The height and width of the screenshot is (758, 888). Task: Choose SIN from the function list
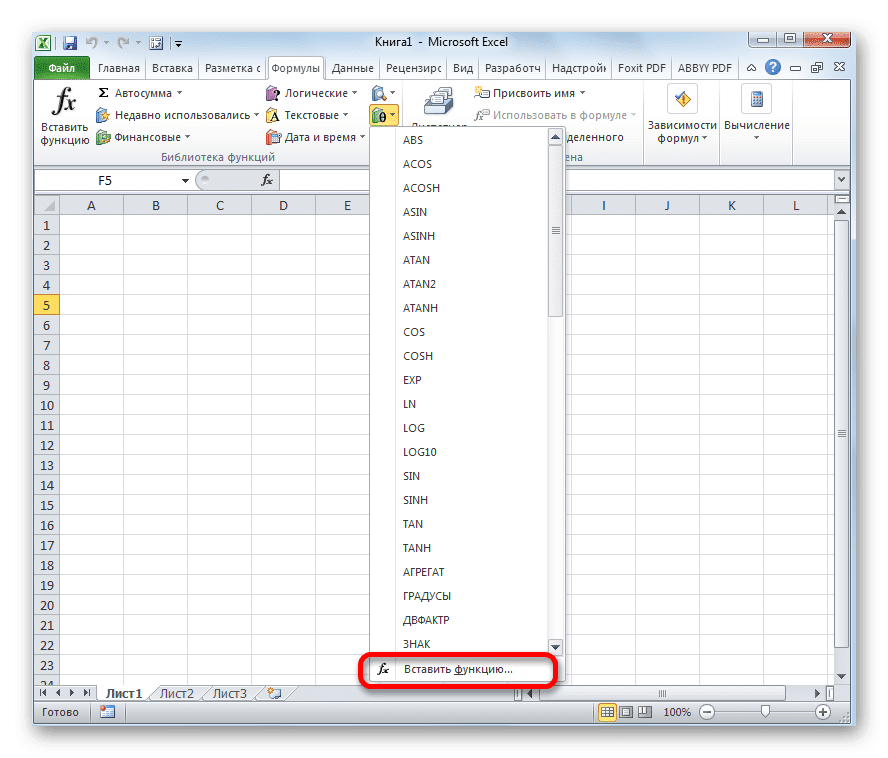[x=459, y=476]
